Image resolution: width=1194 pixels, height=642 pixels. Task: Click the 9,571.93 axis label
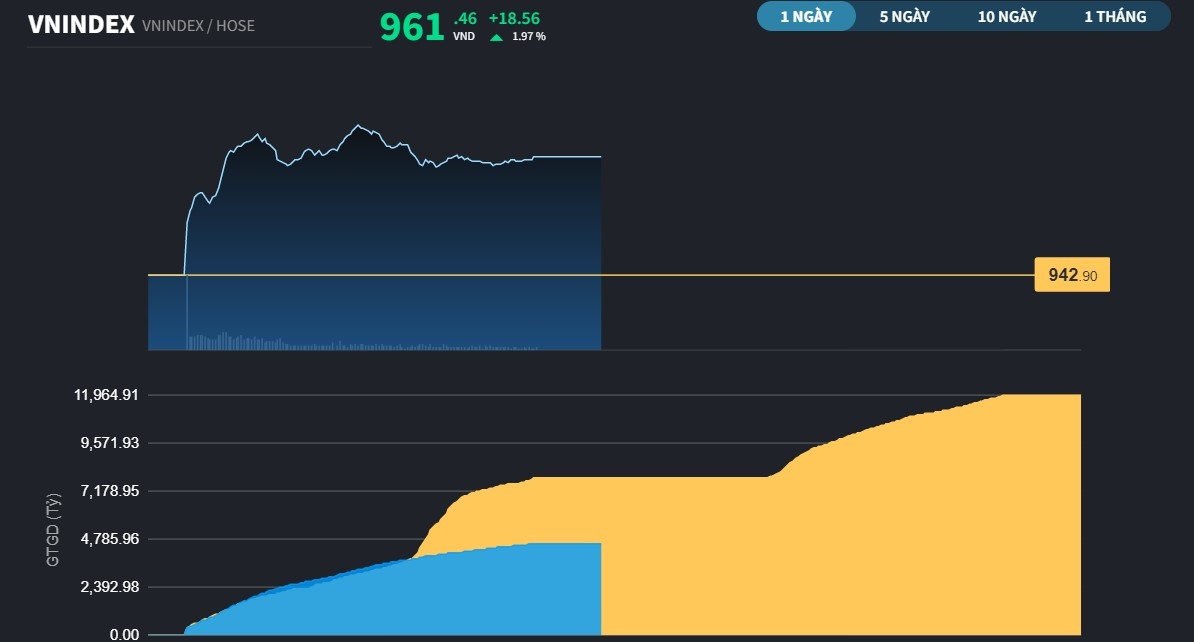point(110,442)
